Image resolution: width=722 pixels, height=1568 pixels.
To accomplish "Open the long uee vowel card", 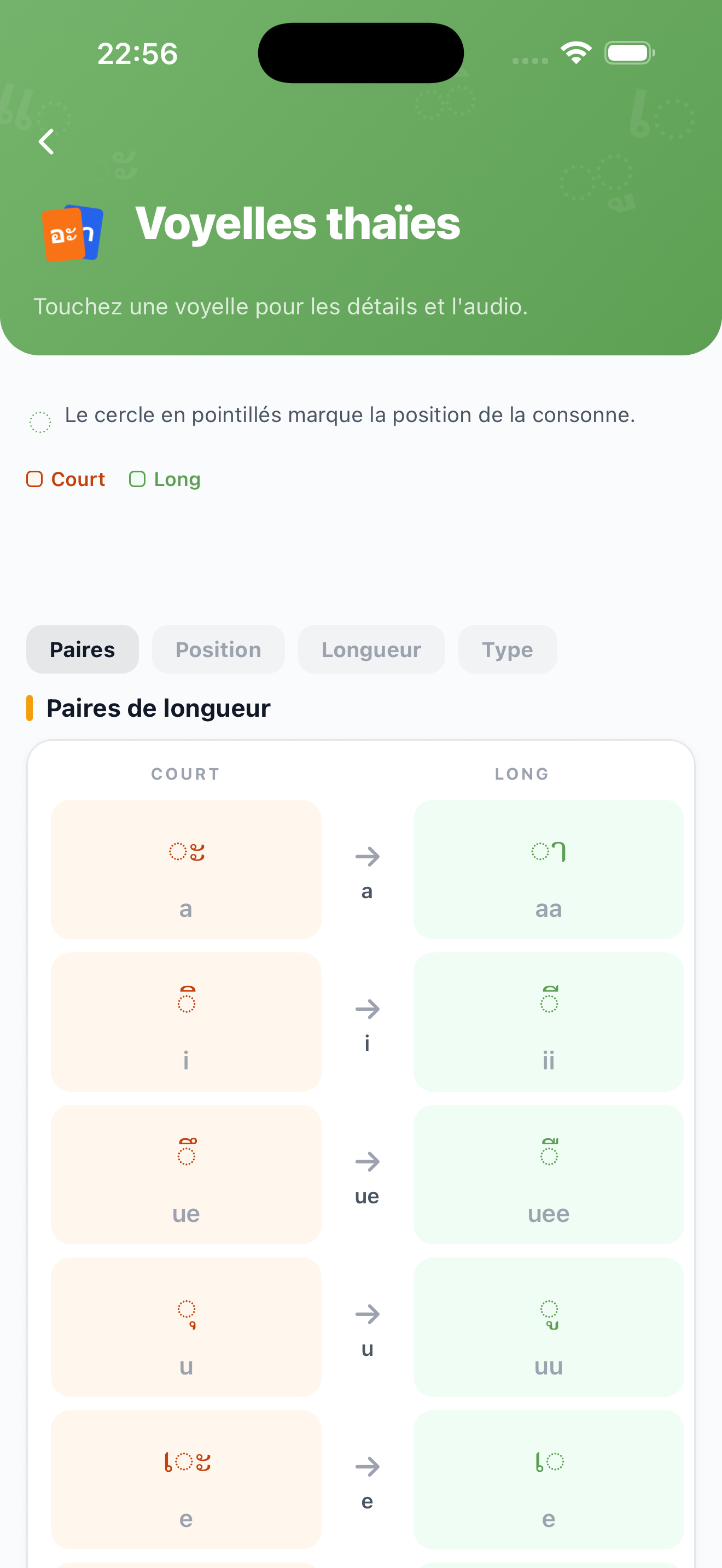I will [x=549, y=1174].
